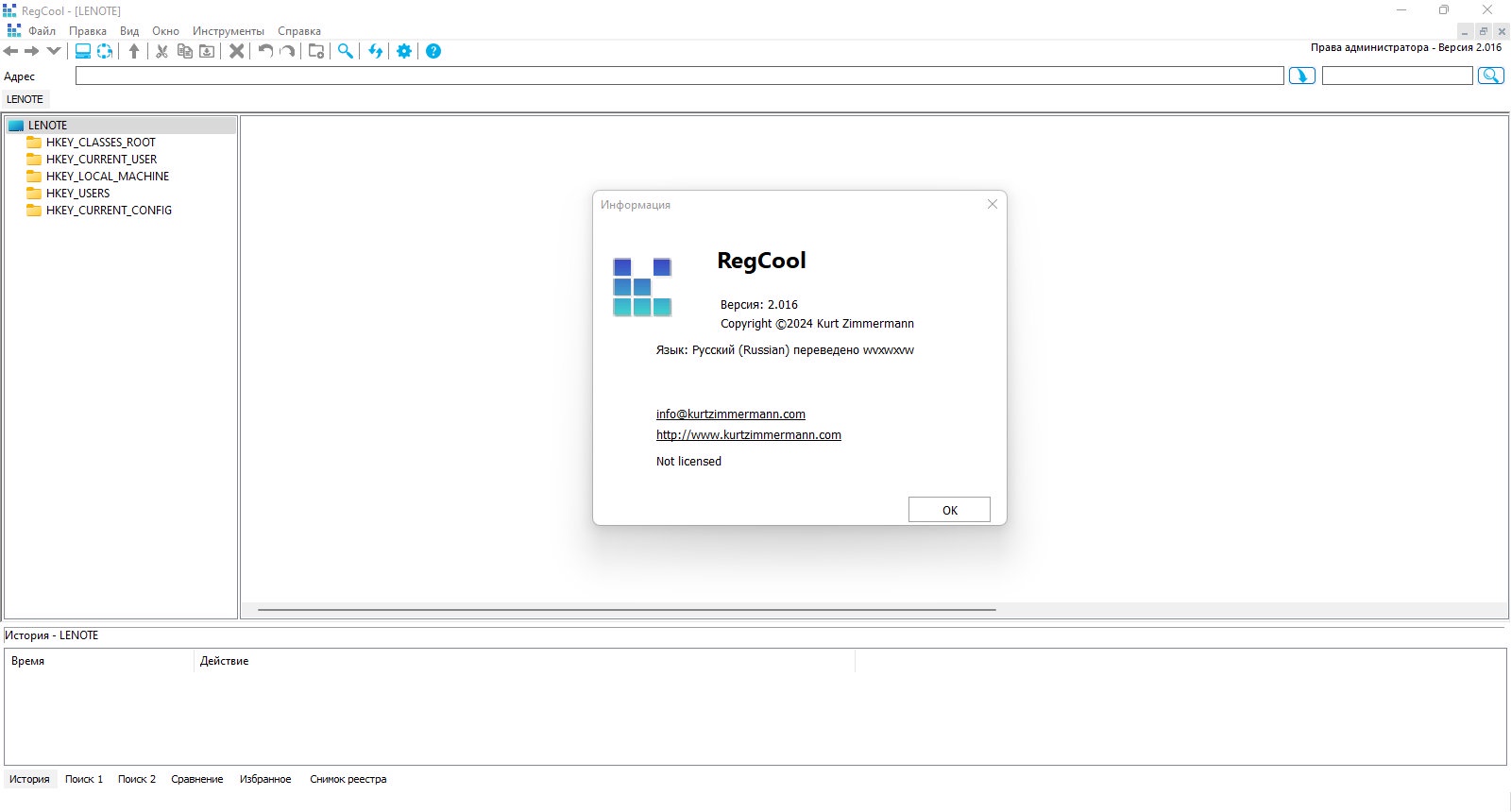Image resolution: width=1511 pixels, height=812 pixels.
Task: Click the quick search magnifier button at the right
Action: pos(1491,76)
